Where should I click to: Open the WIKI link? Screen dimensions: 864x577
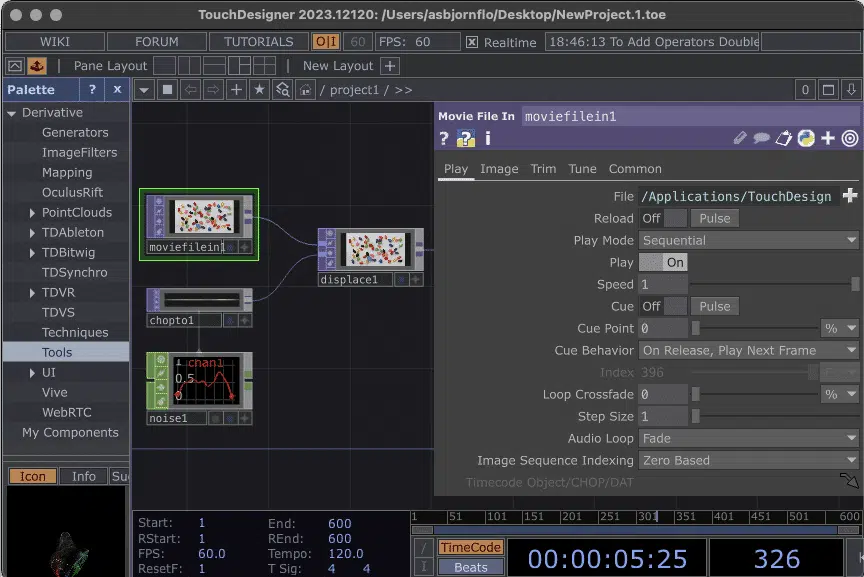pyautogui.click(x=55, y=42)
